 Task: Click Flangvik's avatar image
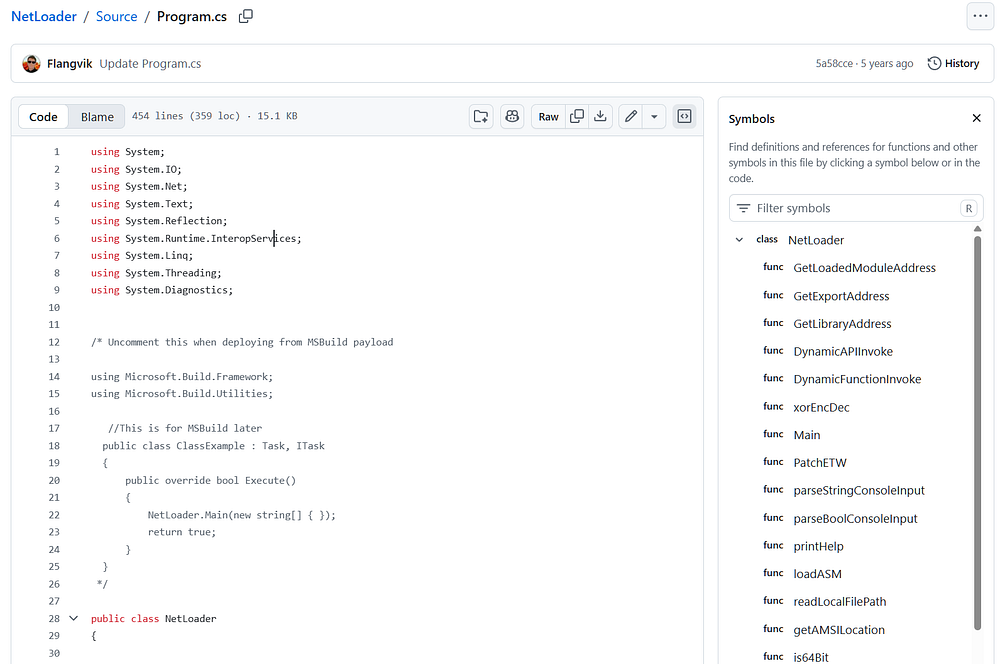(x=31, y=63)
